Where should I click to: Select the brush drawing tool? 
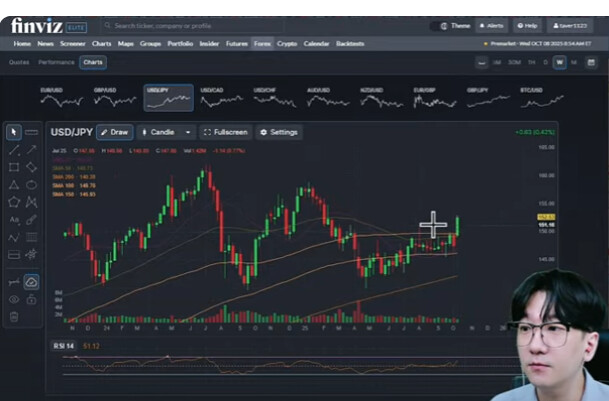pos(31,220)
